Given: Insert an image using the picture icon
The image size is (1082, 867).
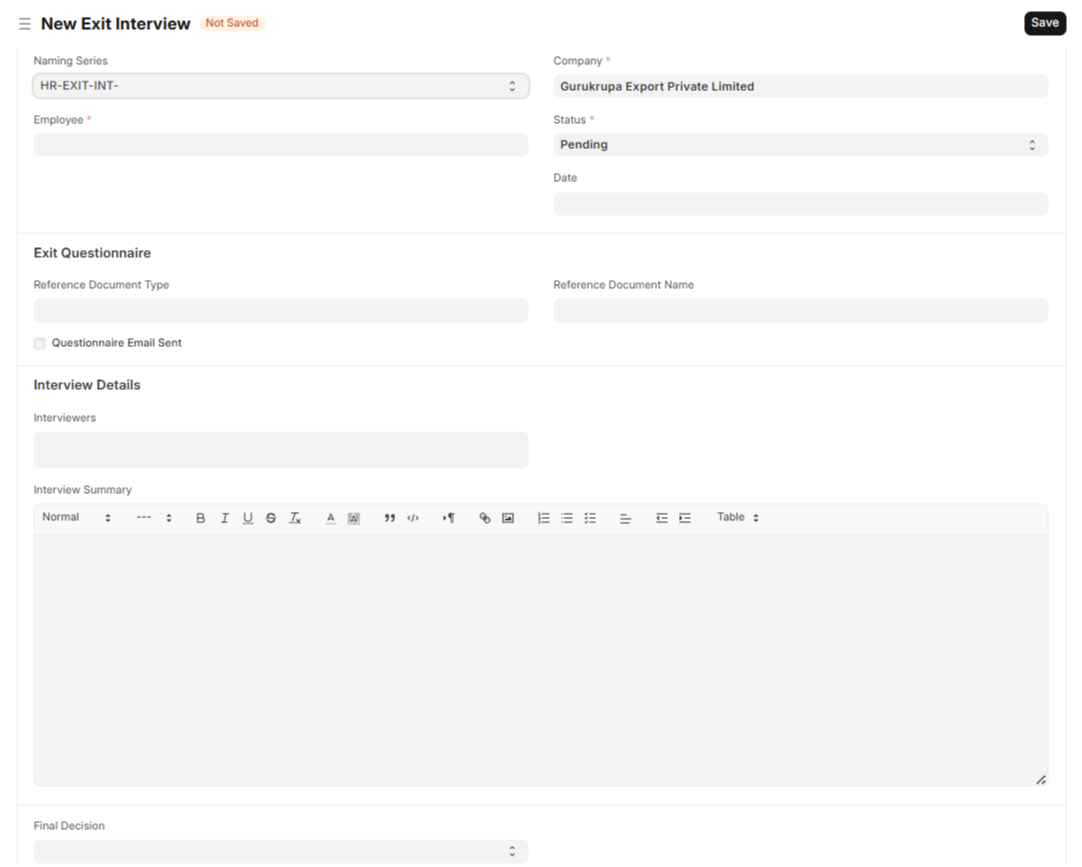Looking at the screenshot, I should coord(508,518).
